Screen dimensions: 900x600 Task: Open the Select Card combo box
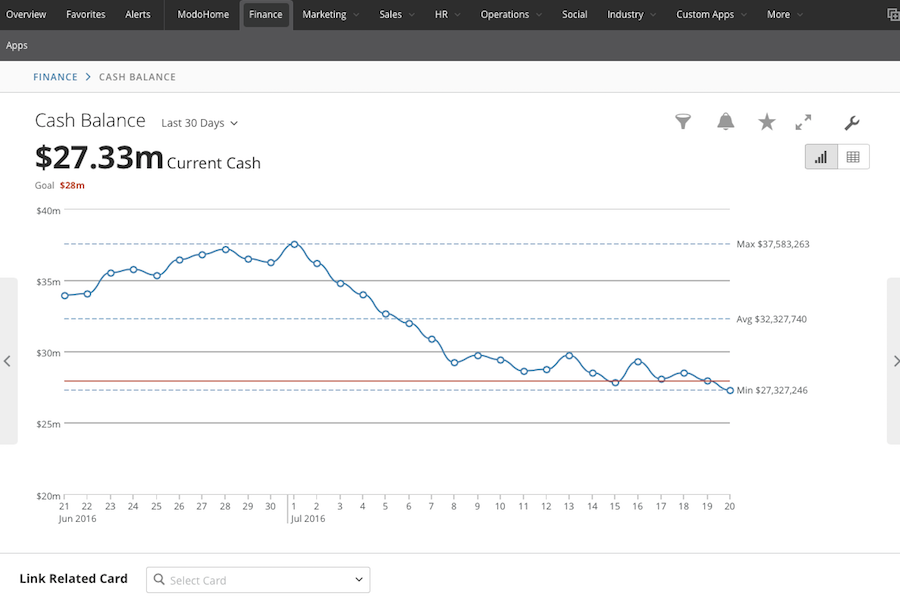point(258,580)
